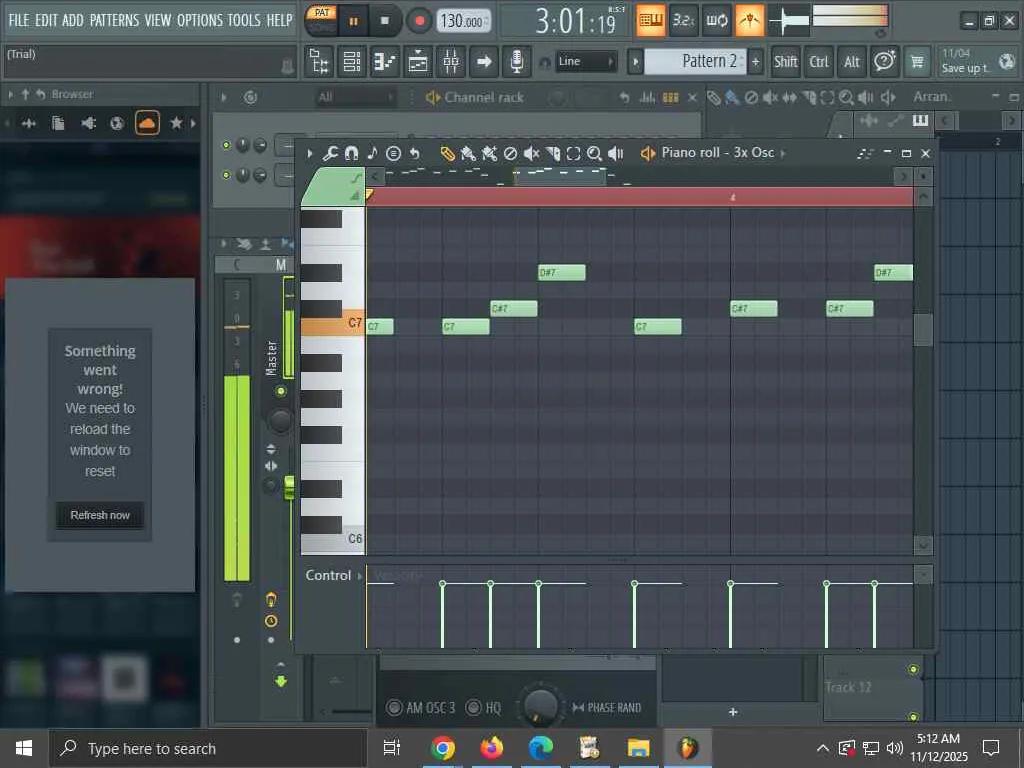Viewport: 1024px width, 768px height.
Task: Select the playlist Draw pencil tool
Action: click(714, 98)
